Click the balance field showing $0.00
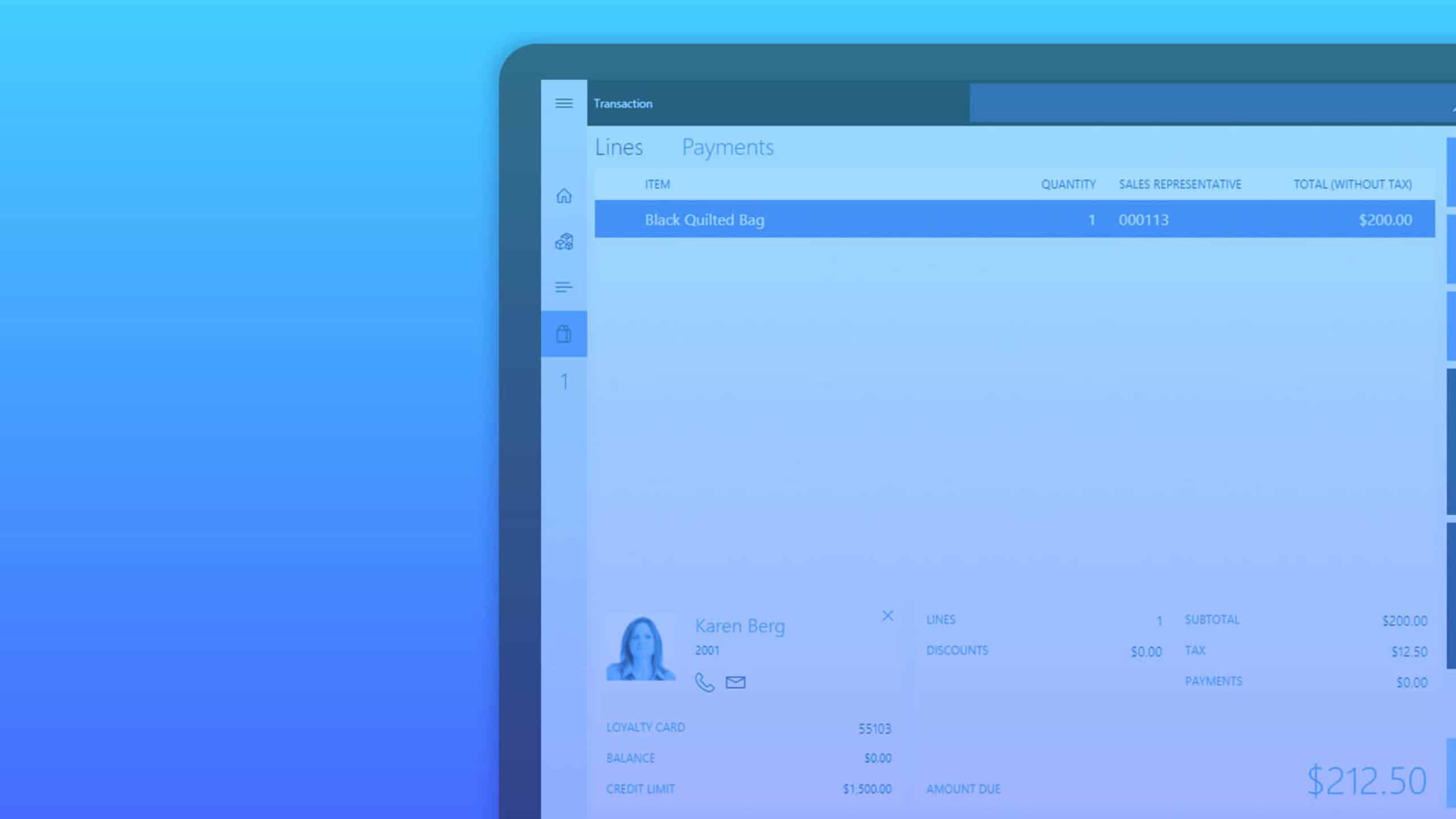The width and height of the screenshot is (1456, 819). pos(876,758)
